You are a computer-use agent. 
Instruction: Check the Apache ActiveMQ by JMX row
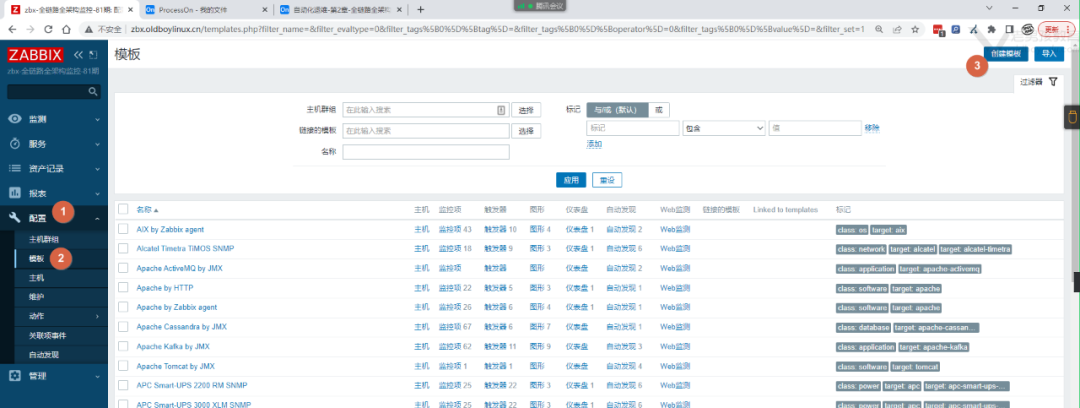[x=123, y=268]
